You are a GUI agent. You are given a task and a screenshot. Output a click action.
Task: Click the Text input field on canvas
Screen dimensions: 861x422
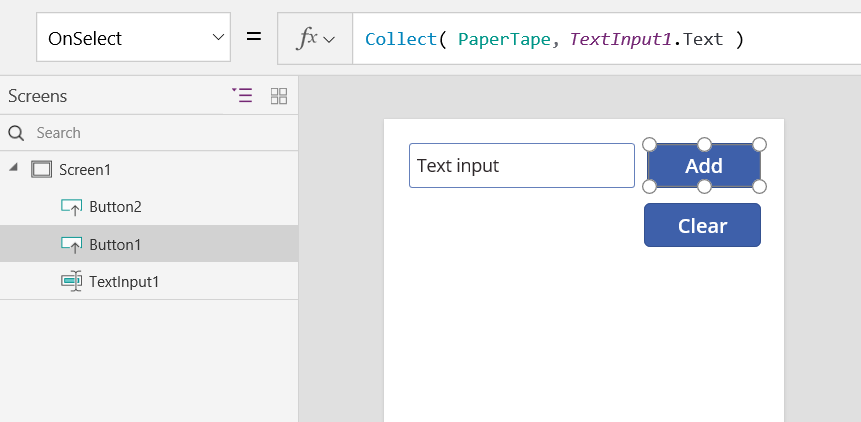tap(522, 165)
